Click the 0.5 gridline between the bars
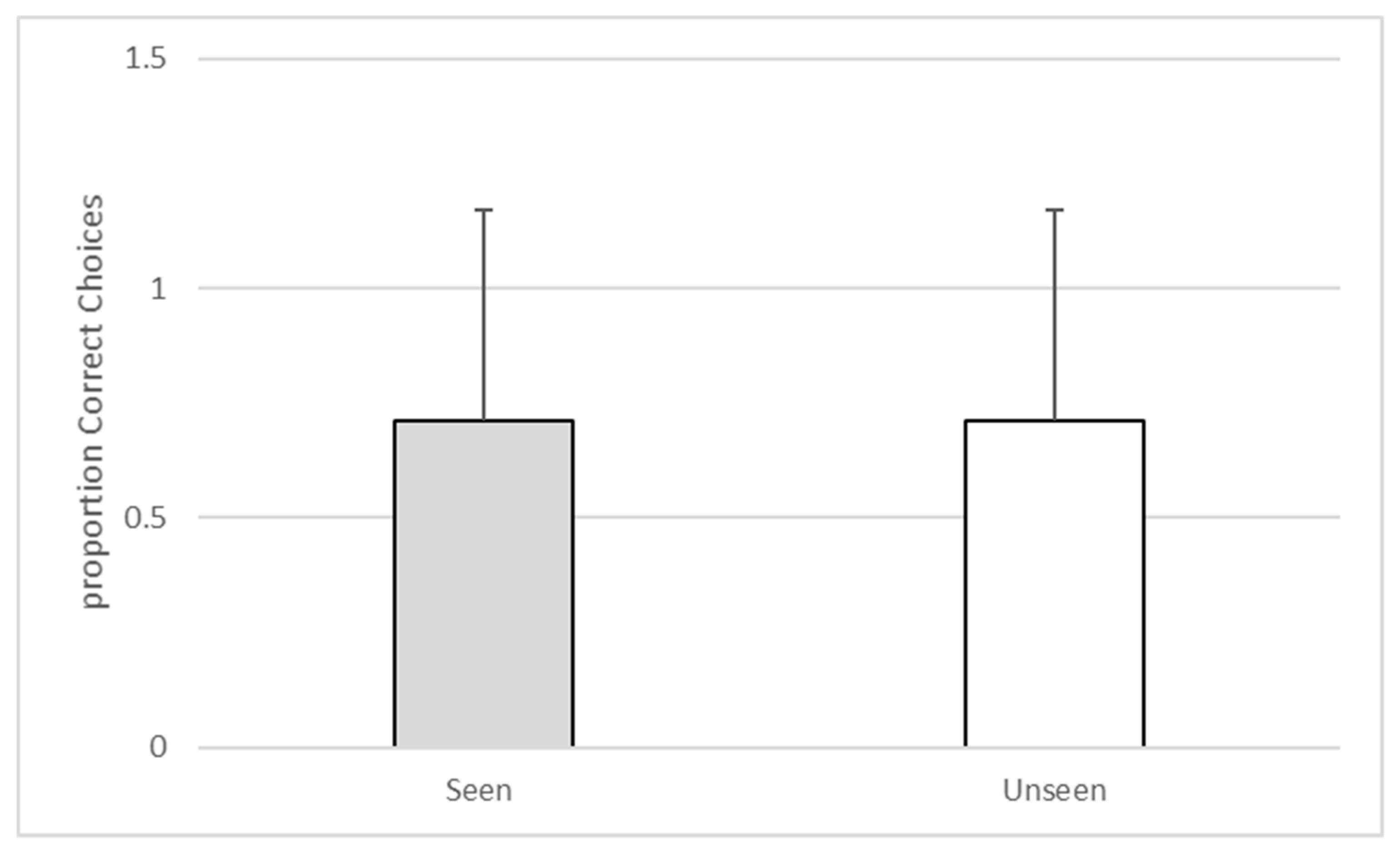Viewport: 1400px width, 854px height. pyautogui.click(x=767, y=517)
